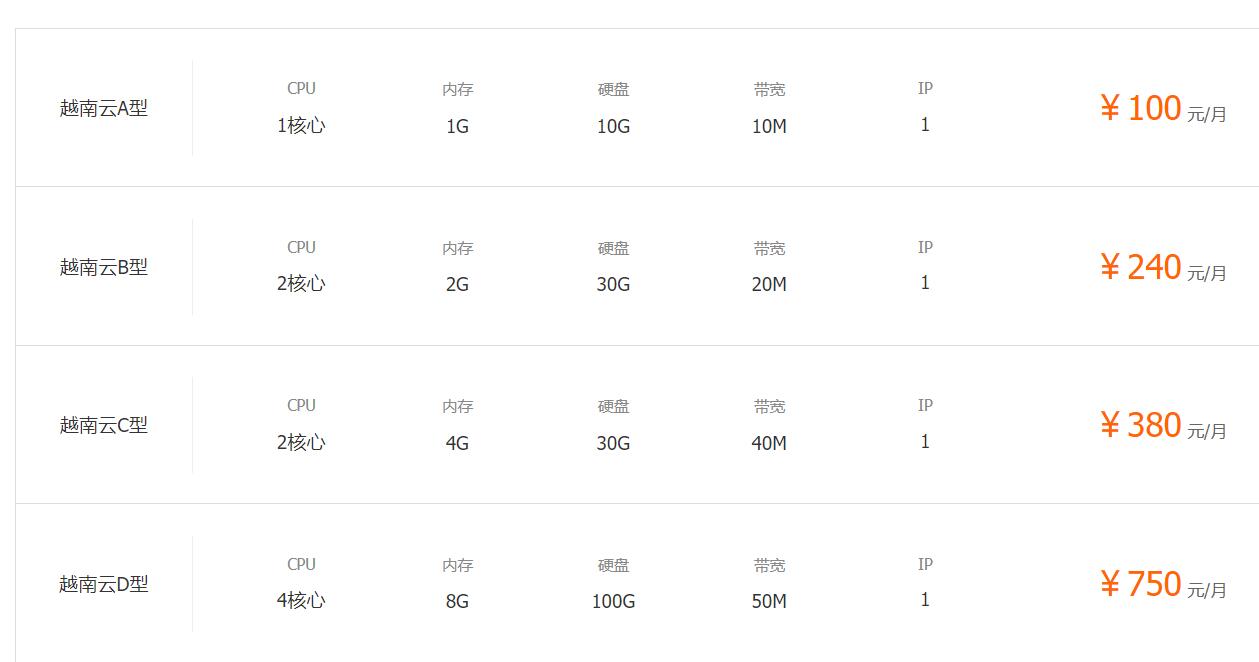Click the 4核心 CPU value in D型 row

[301, 601]
